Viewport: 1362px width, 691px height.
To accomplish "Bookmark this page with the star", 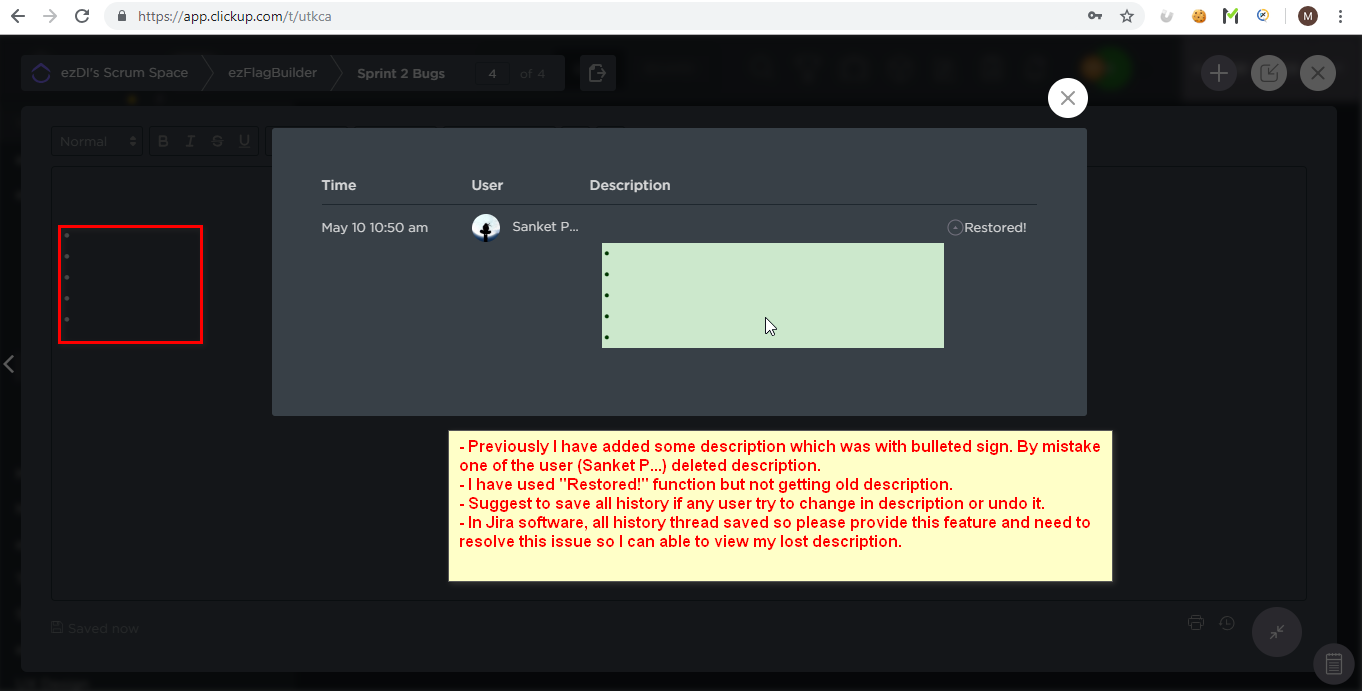I will tap(1126, 16).
